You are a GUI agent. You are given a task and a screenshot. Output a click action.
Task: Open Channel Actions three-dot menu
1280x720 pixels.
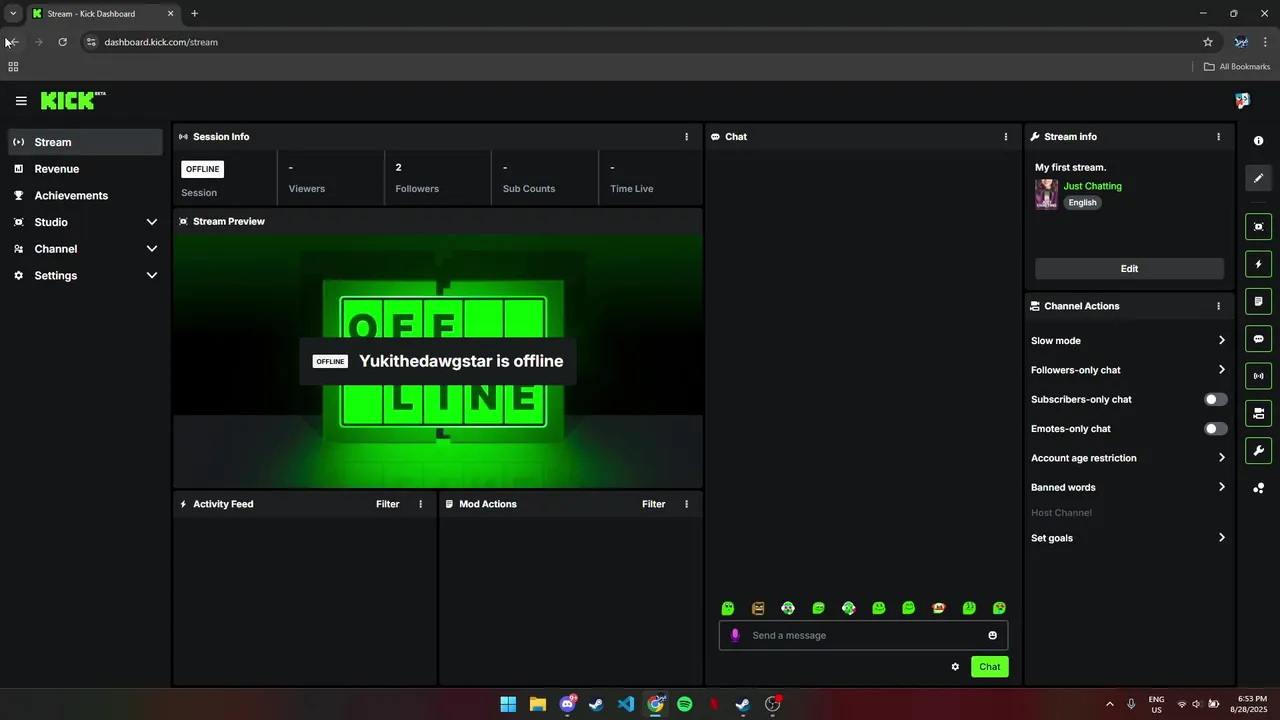click(x=1218, y=306)
